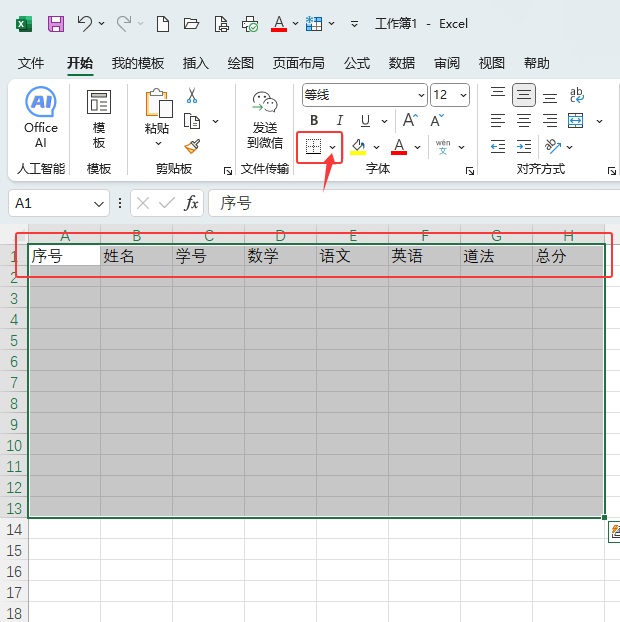Viewport: 620px width, 622px height.
Task: Expand the ribbon font color dropdown arrow
Action: tap(417, 148)
